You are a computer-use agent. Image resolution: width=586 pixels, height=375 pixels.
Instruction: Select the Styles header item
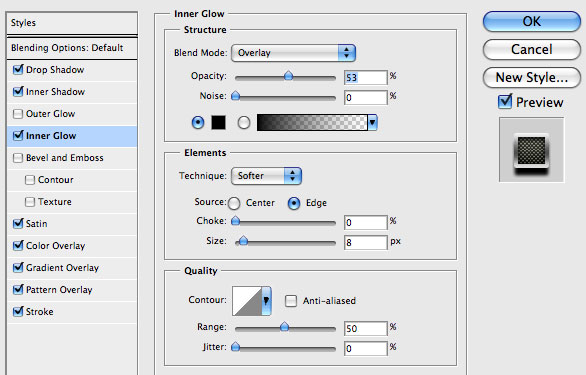pos(72,23)
